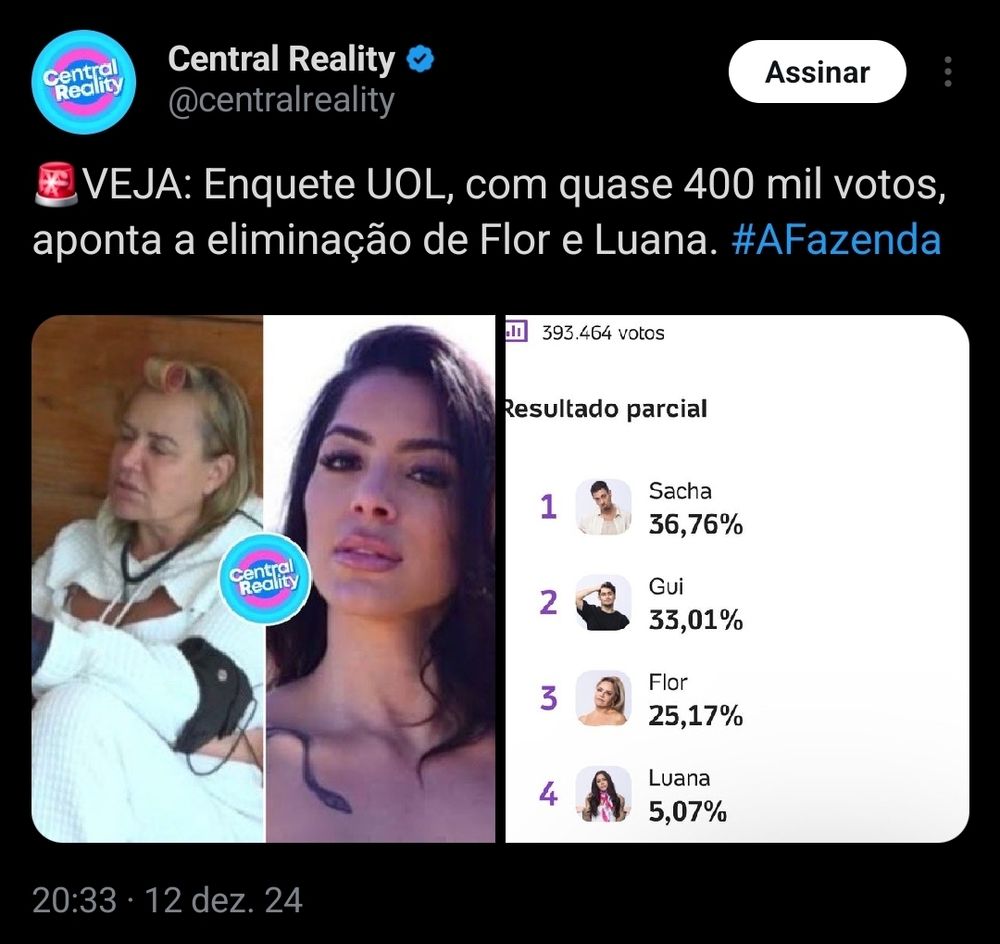Click the Resultado parcial heading
Viewport: 1000px width, 944px height.
(606, 409)
